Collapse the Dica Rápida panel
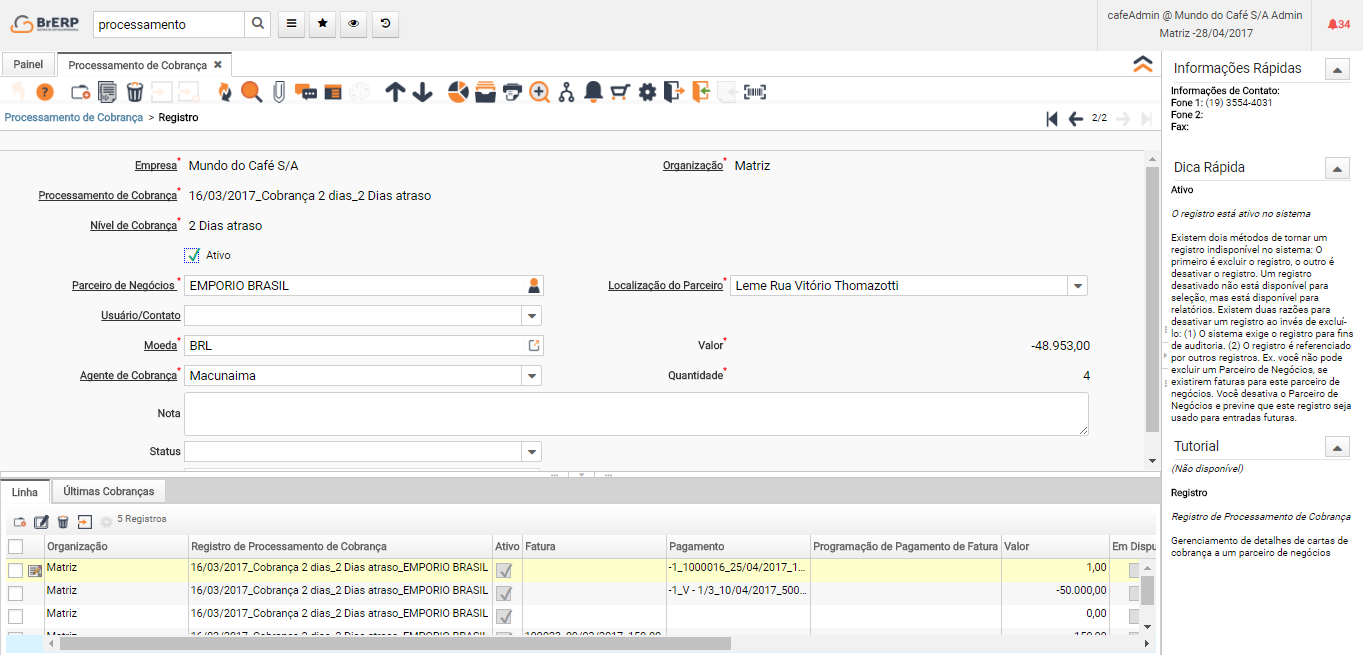The height and width of the screenshot is (655, 1363). click(1337, 168)
